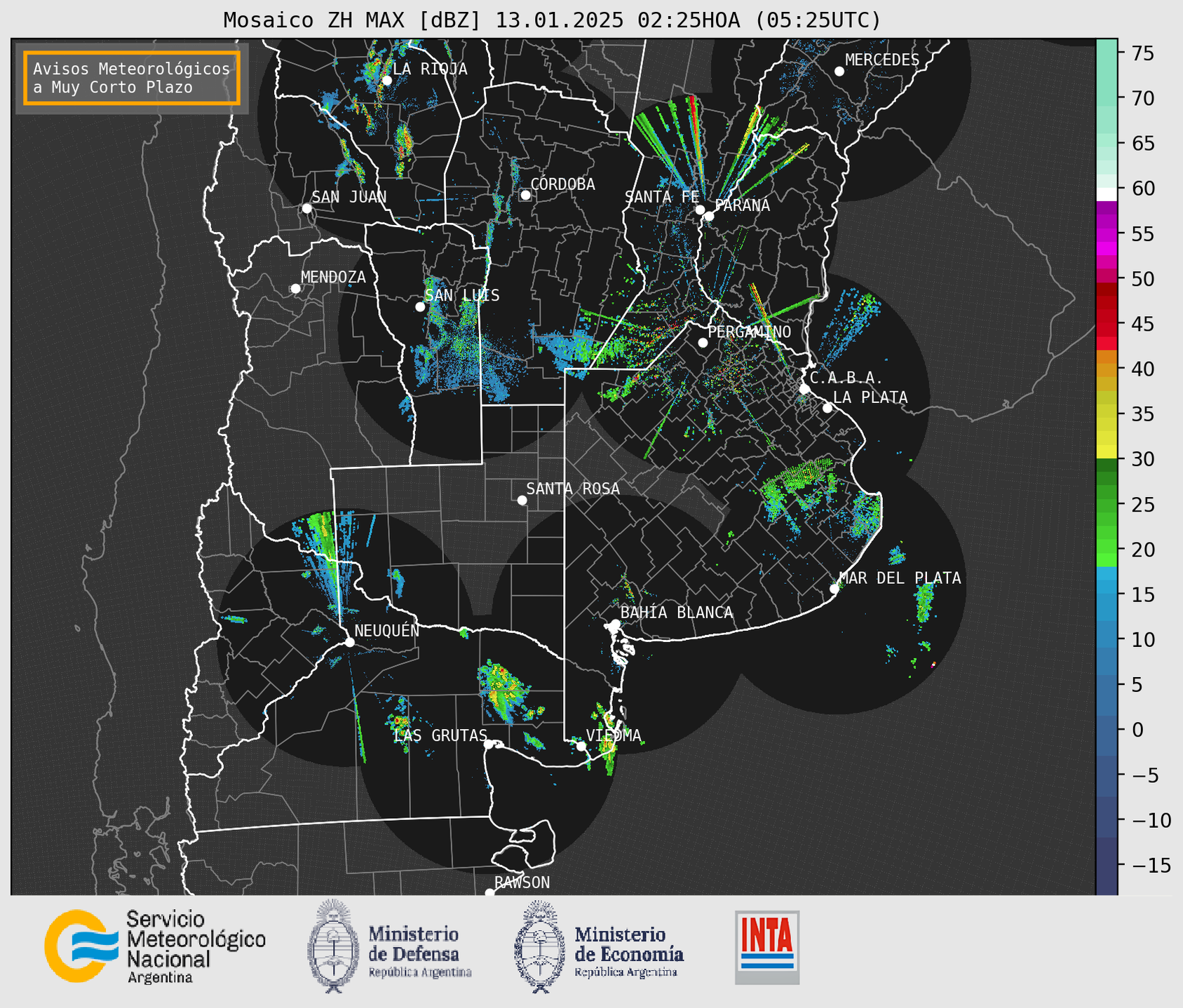
Task: Click the BAHÍA BLANCA label
Action: [x=677, y=613]
